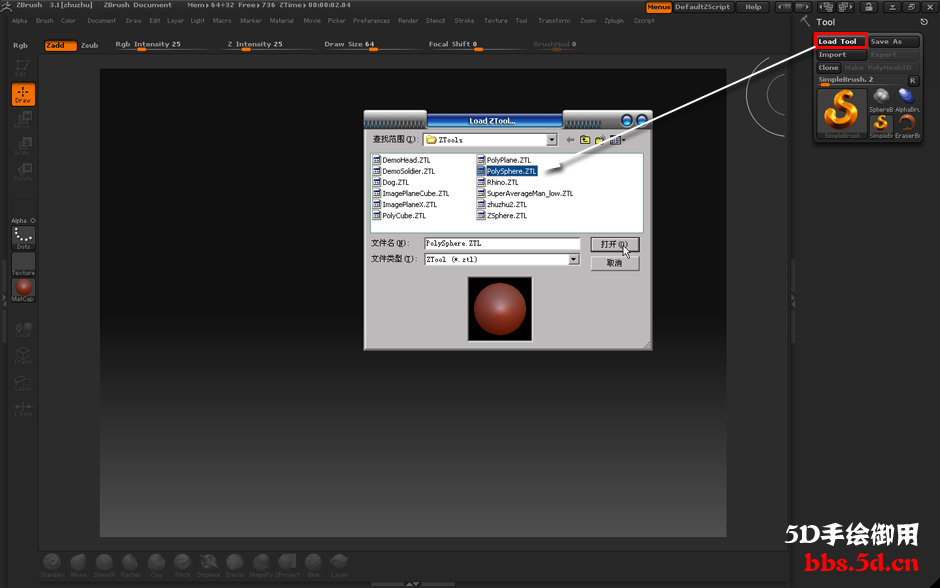The height and width of the screenshot is (588, 940).
Task: Click the Lasso selection icon
Action: click(x=23, y=382)
